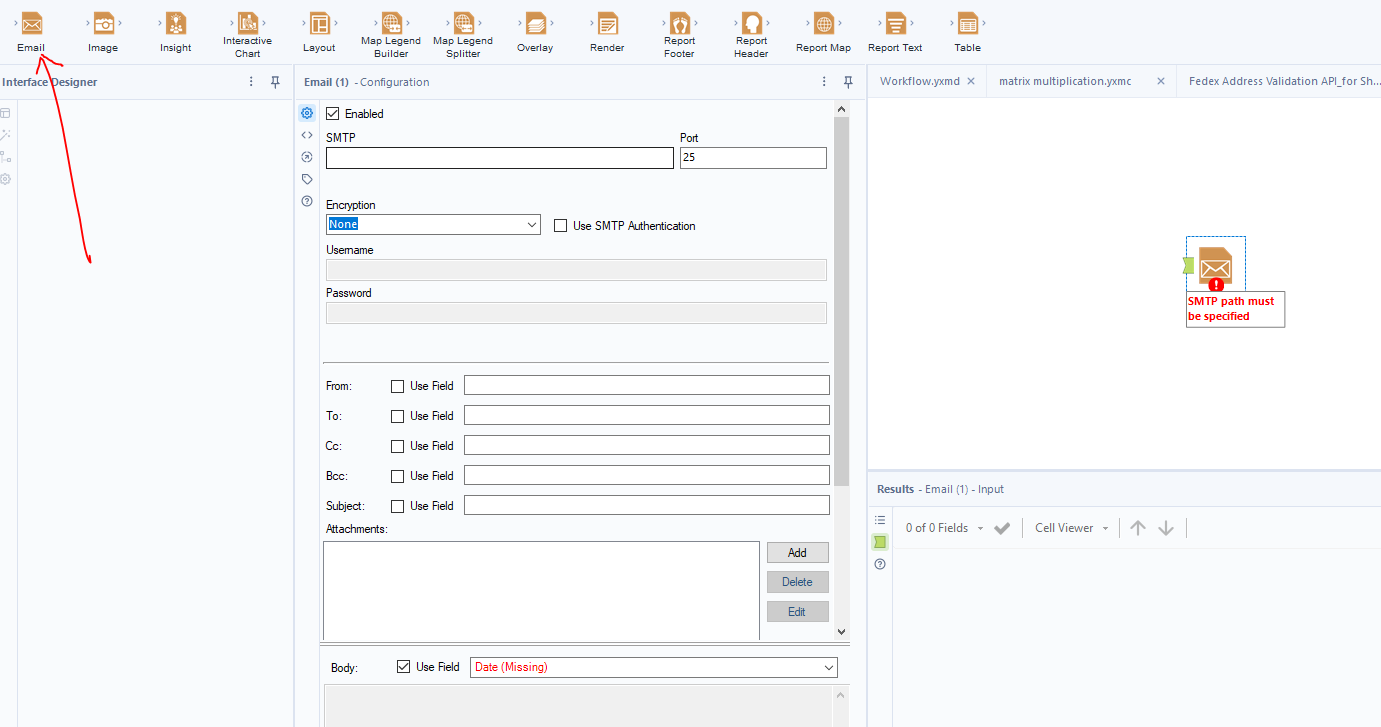The width and height of the screenshot is (1381, 727).
Task: Check Use Field next to Subject
Action: pos(397,505)
